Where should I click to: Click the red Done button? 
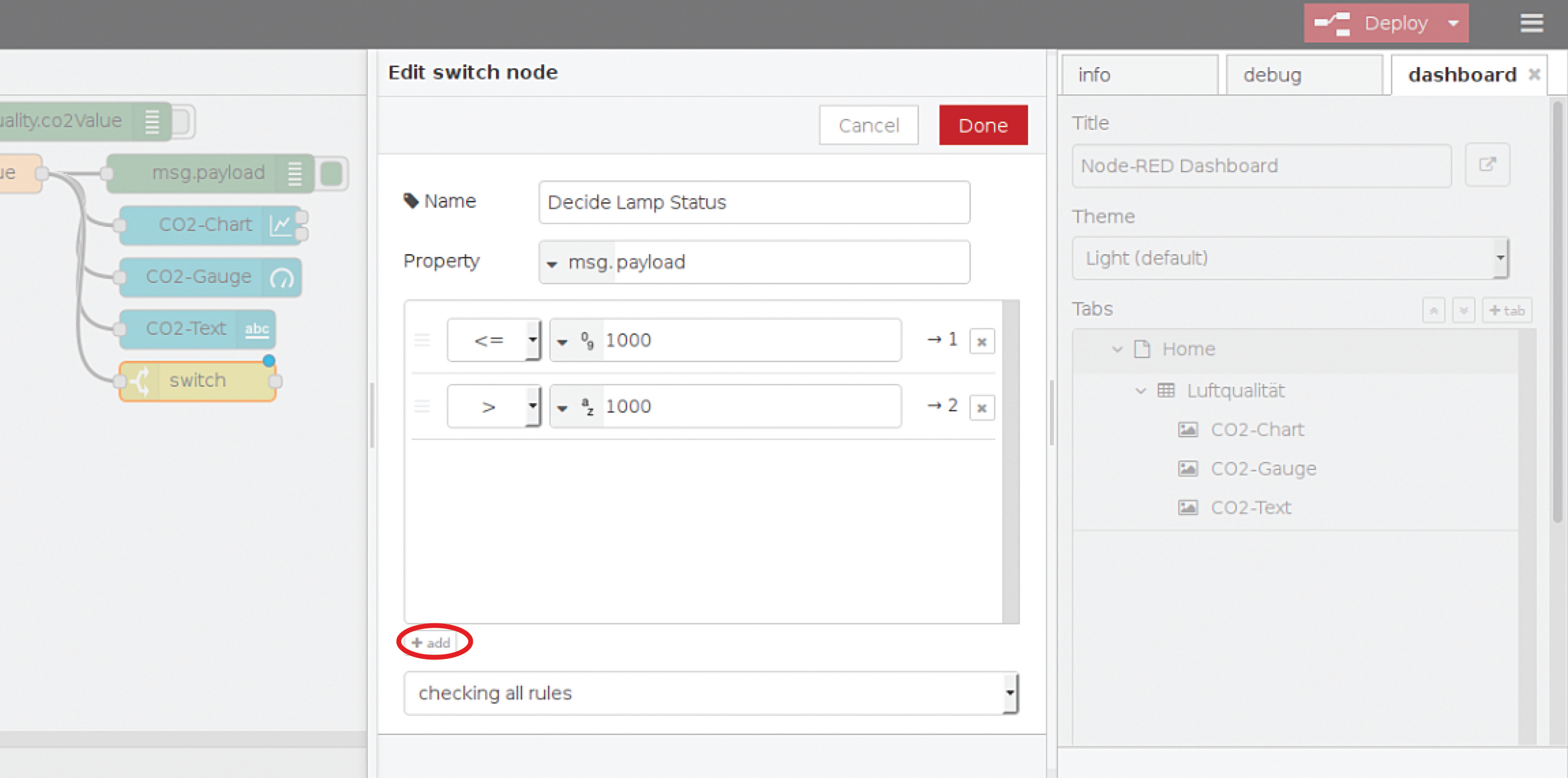pos(982,125)
